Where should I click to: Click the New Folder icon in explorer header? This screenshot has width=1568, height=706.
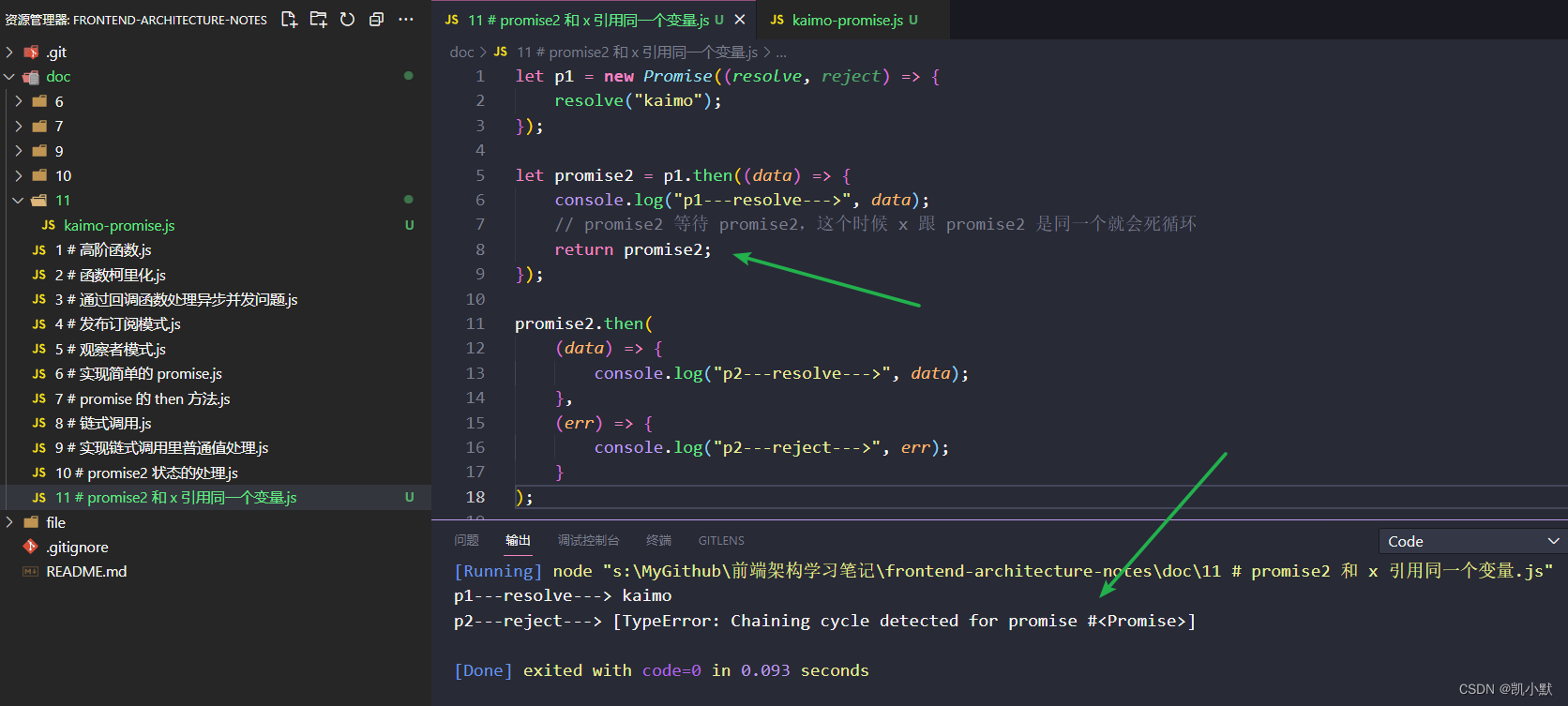click(319, 20)
